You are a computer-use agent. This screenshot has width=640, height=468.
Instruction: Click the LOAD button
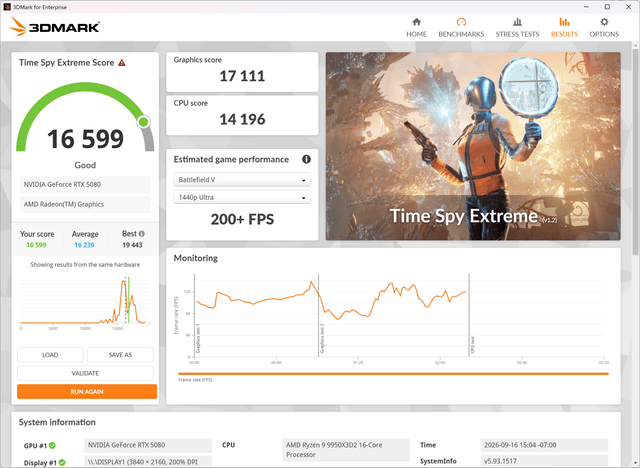point(50,355)
